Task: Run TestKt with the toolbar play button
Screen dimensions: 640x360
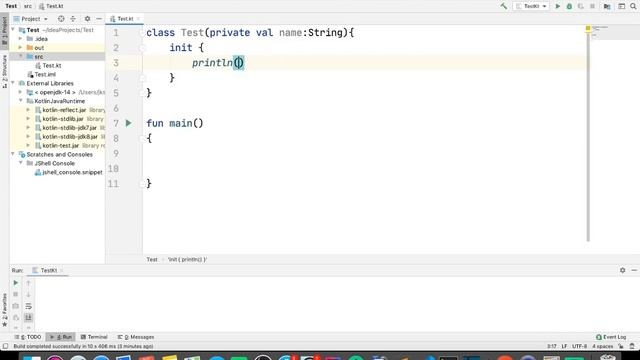Action: 558,6
